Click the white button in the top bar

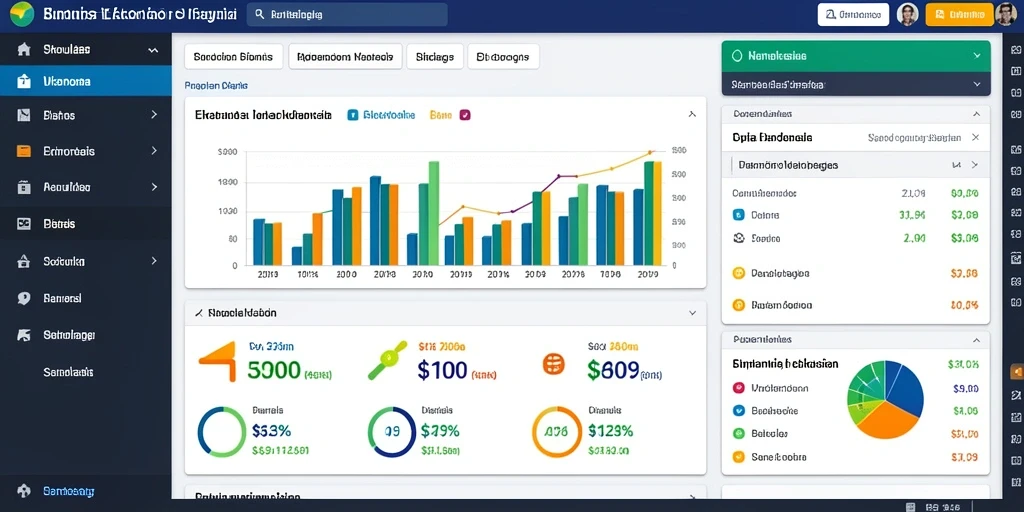(x=853, y=14)
